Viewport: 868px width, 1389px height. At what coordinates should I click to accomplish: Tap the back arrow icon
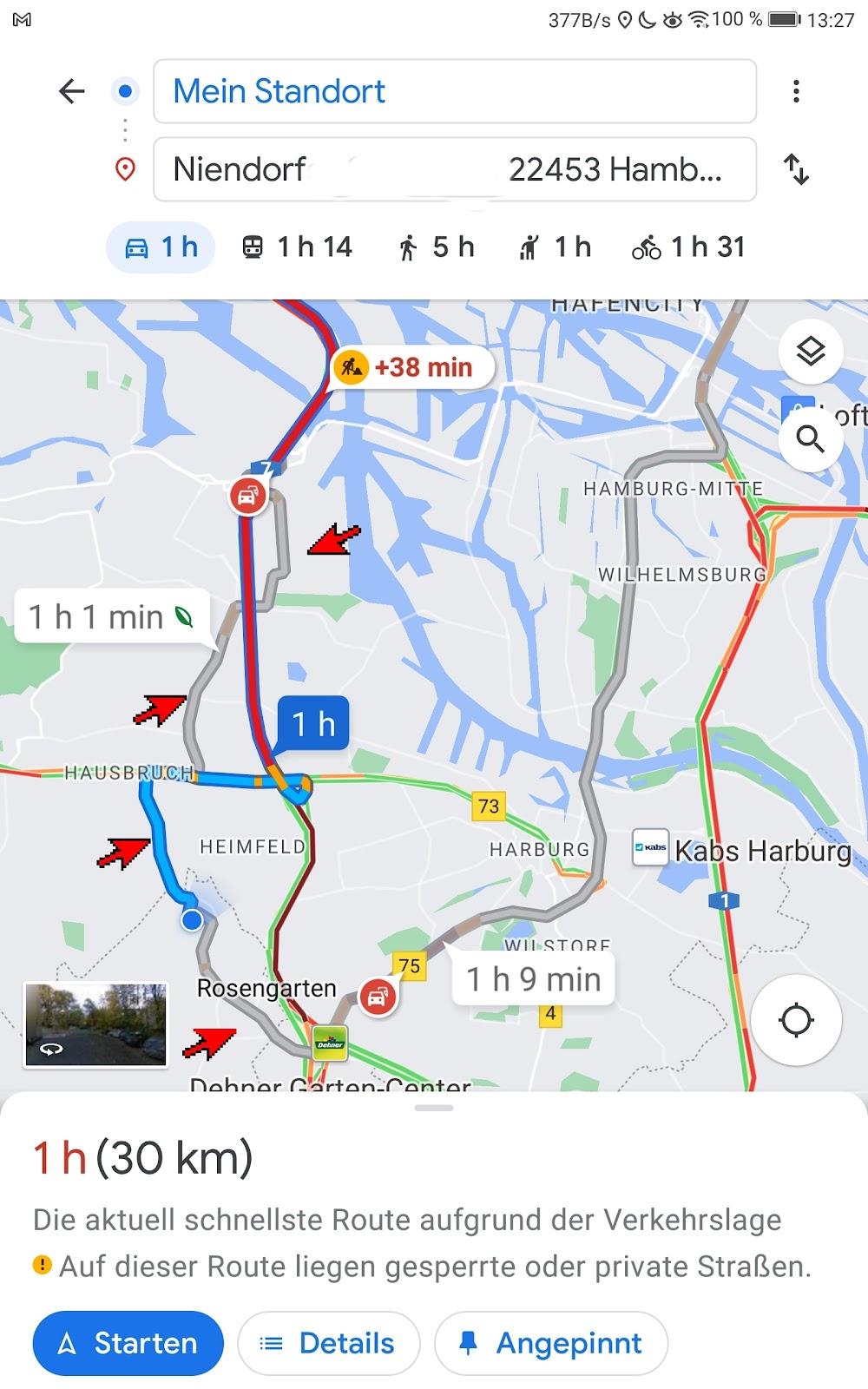click(x=71, y=91)
